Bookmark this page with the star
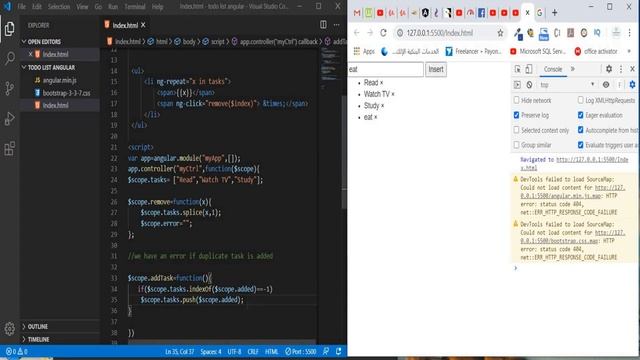The image size is (640, 360). pyautogui.click(x=500, y=33)
